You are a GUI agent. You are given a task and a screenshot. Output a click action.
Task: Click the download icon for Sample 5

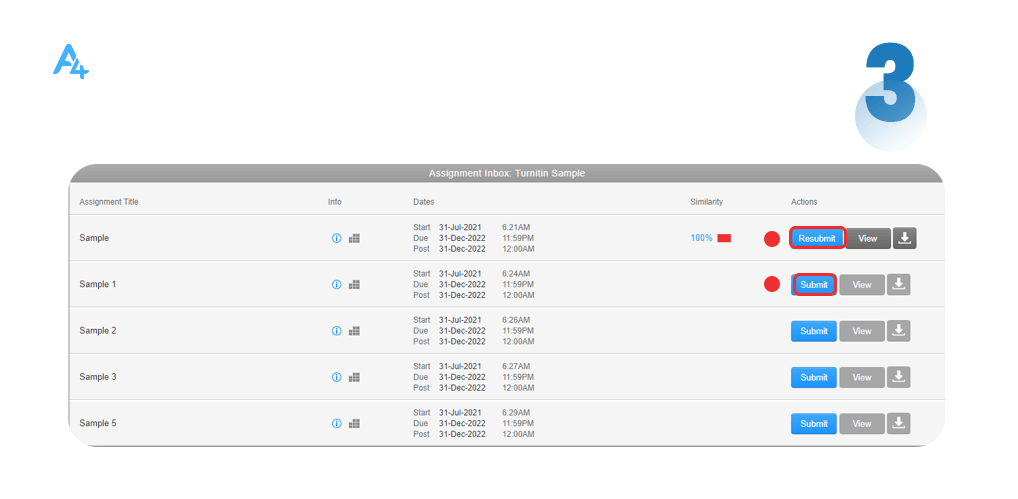point(899,423)
